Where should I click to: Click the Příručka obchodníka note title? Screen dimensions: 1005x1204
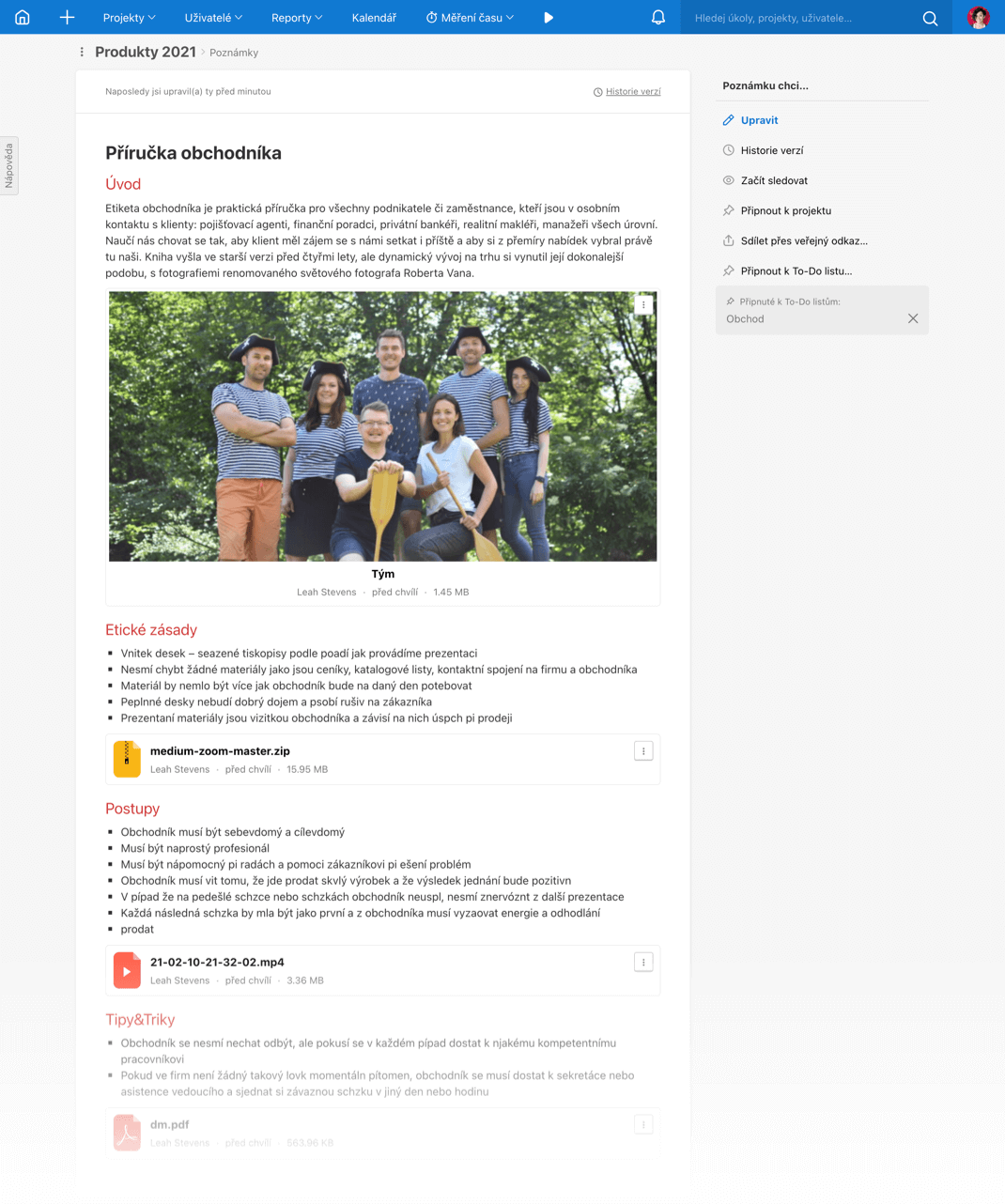tap(193, 153)
